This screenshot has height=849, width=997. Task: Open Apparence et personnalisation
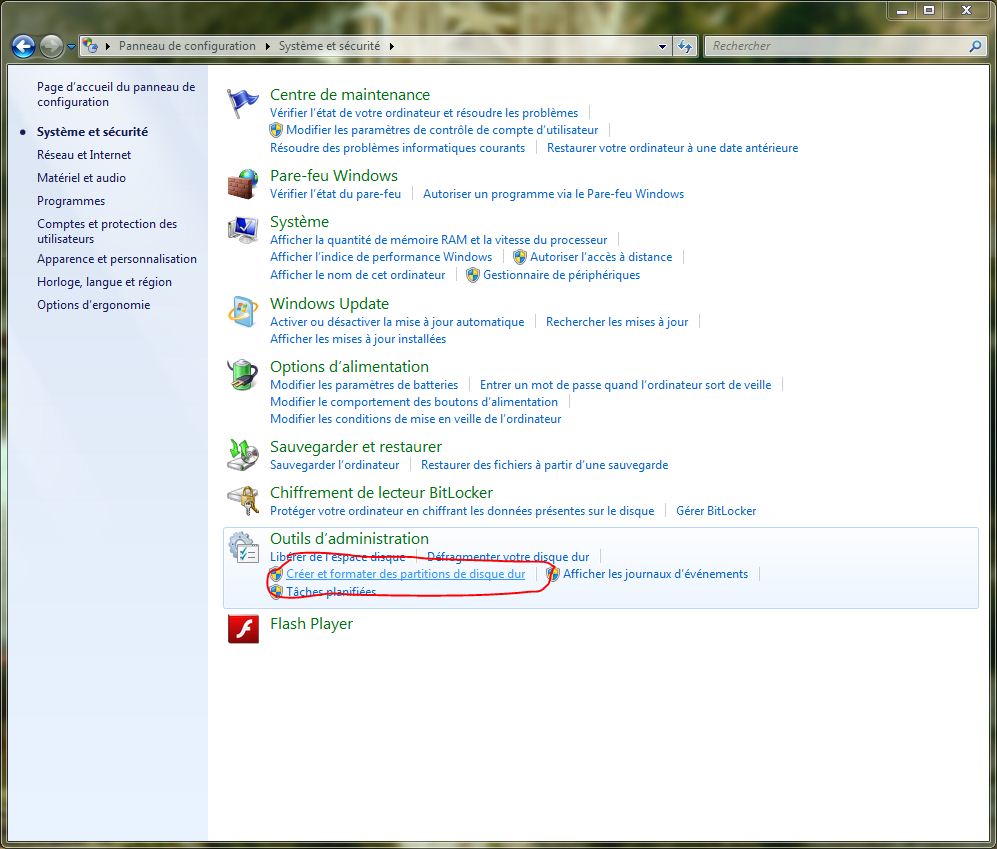point(117,259)
